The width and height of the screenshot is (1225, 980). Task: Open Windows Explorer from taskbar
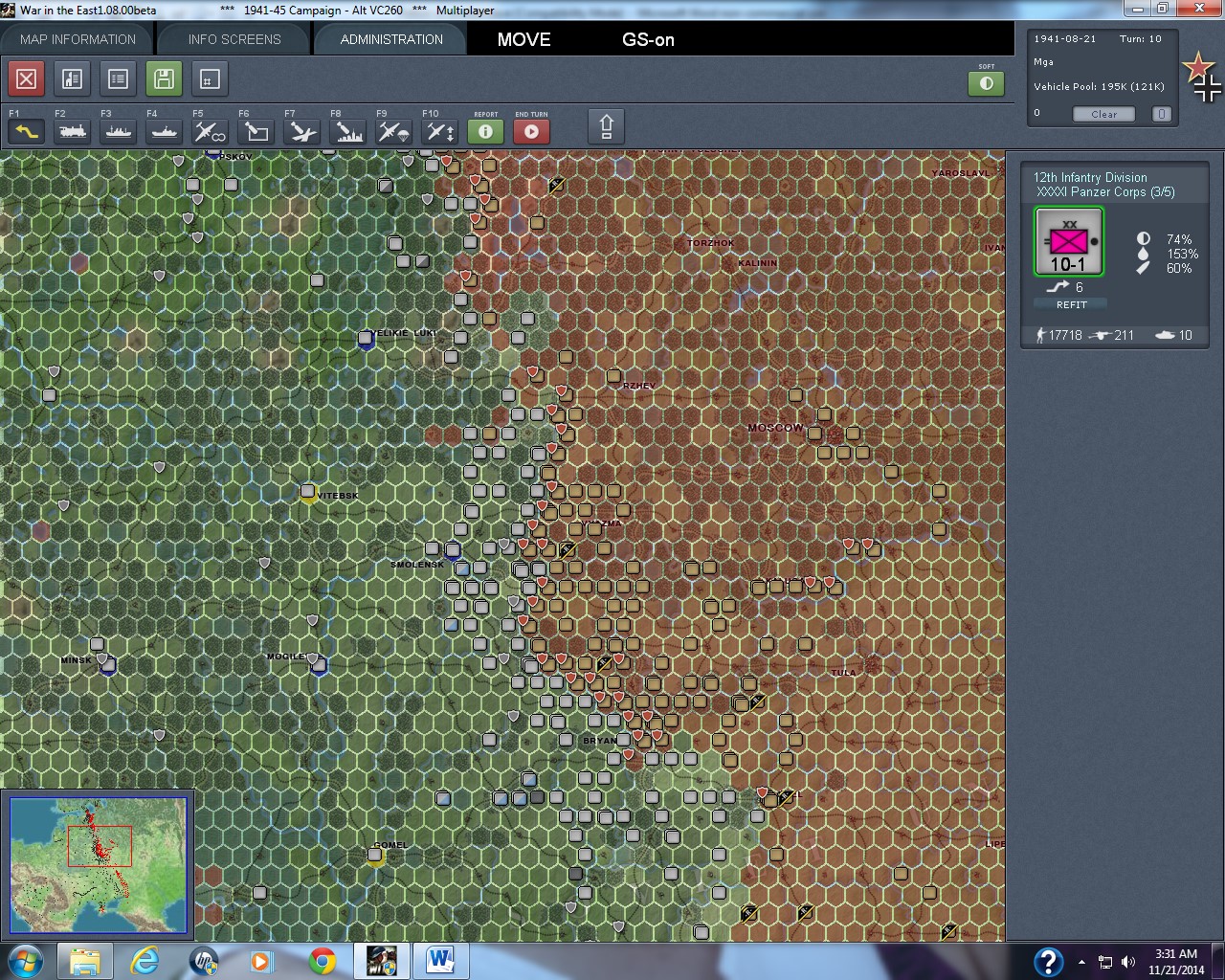[x=84, y=961]
